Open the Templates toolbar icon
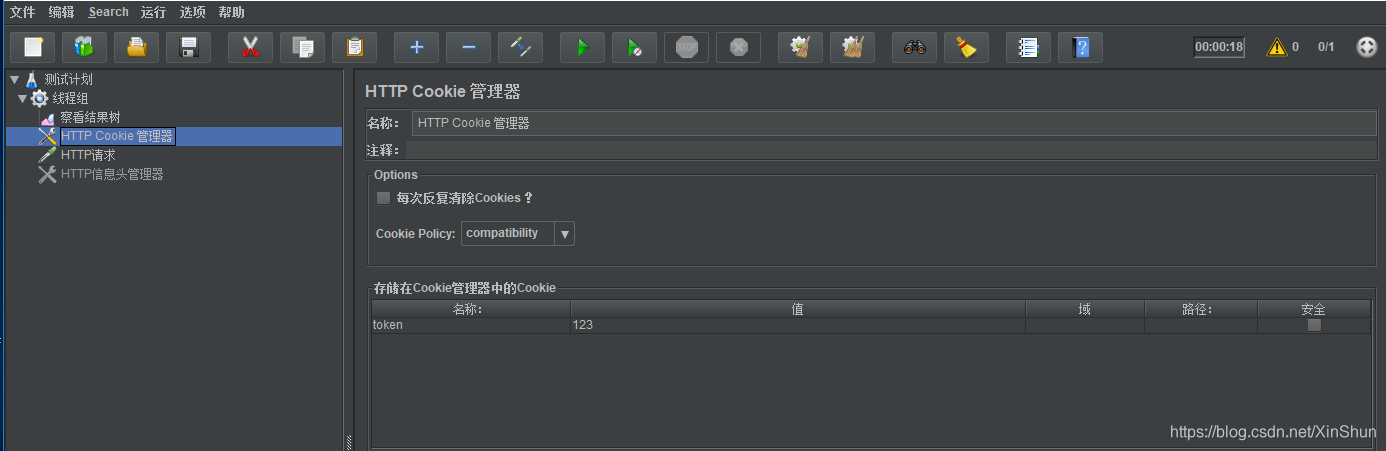 (x=84, y=47)
